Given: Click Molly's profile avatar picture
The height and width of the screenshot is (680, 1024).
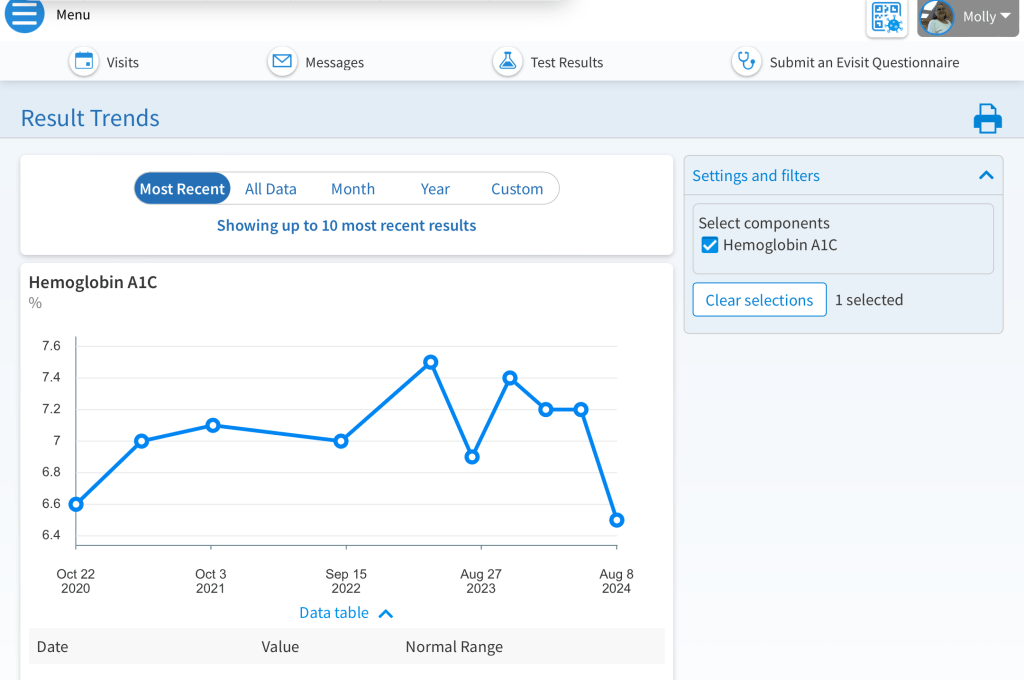Looking at the screenshot, I should tap(937, 17).
